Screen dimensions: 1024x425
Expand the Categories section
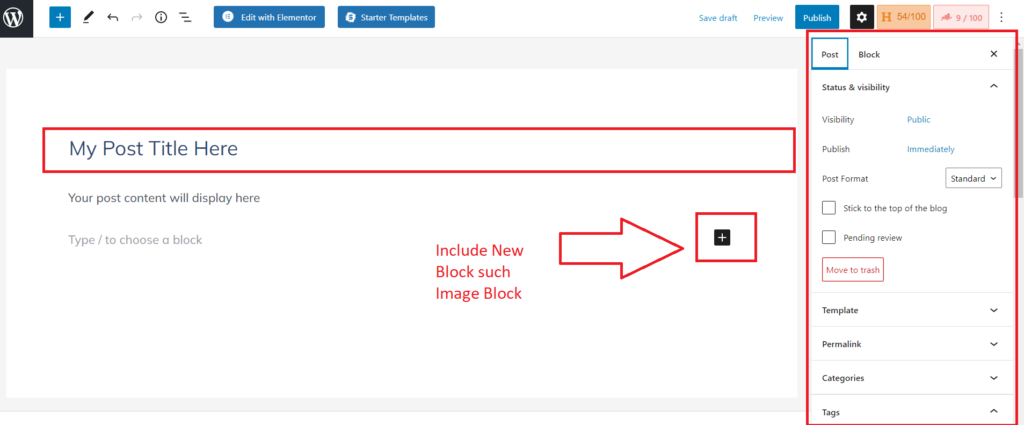911,378
